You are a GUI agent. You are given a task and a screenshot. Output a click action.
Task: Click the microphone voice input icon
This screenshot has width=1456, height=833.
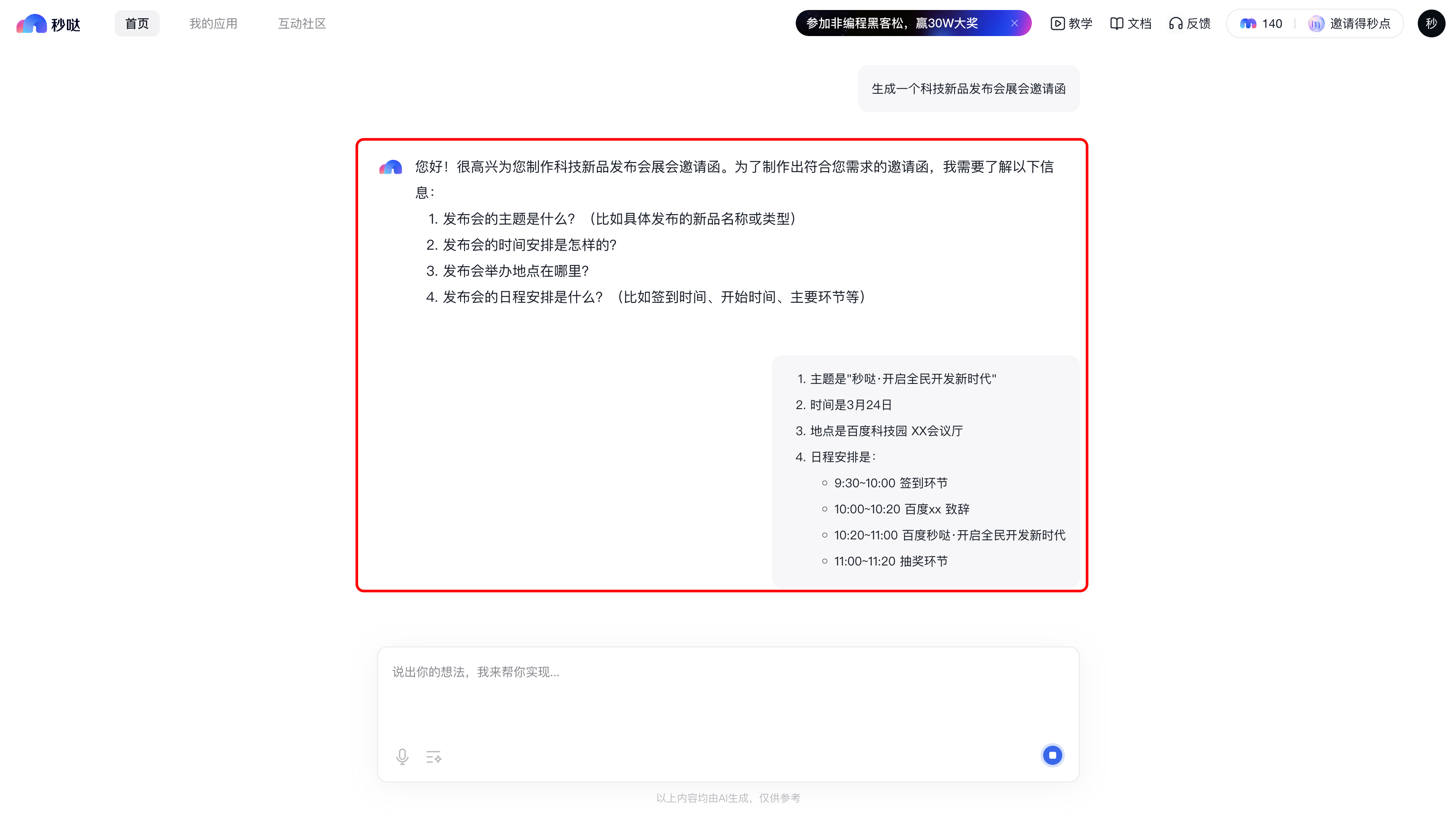click(x=402, y=756)
